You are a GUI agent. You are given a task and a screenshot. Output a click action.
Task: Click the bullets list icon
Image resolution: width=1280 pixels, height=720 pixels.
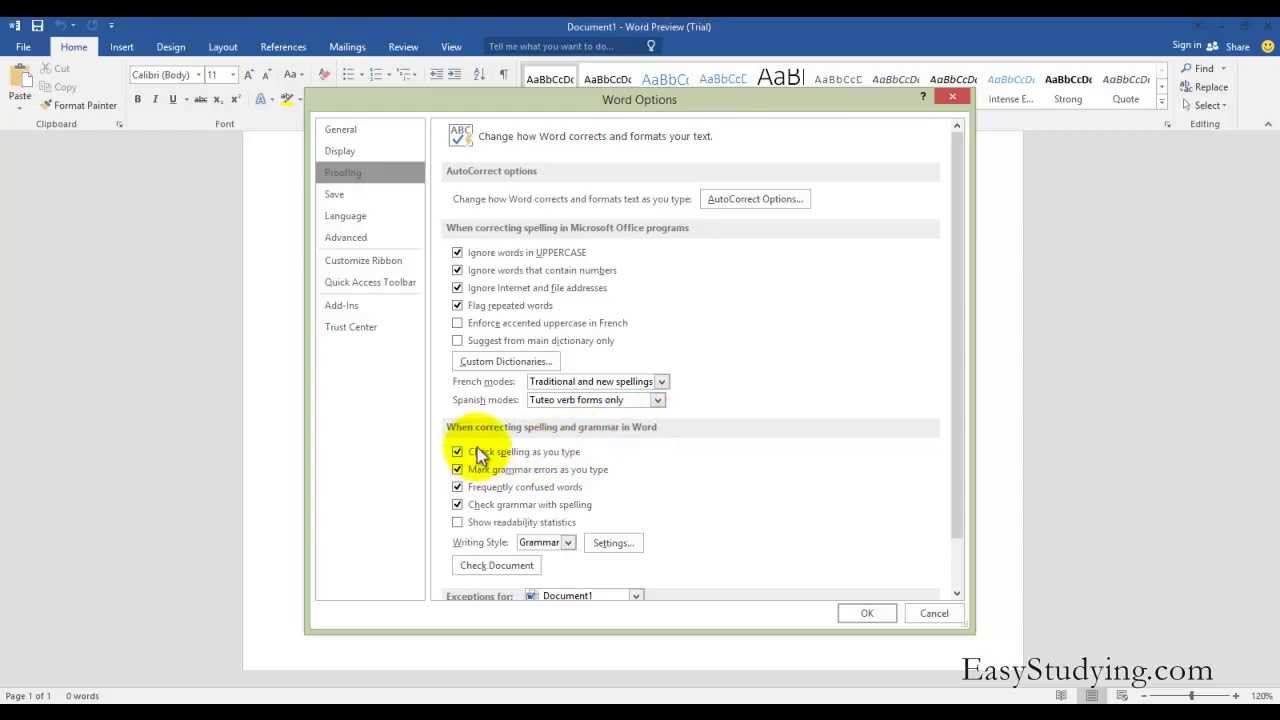pyautogui.click(x=348, y=75)
